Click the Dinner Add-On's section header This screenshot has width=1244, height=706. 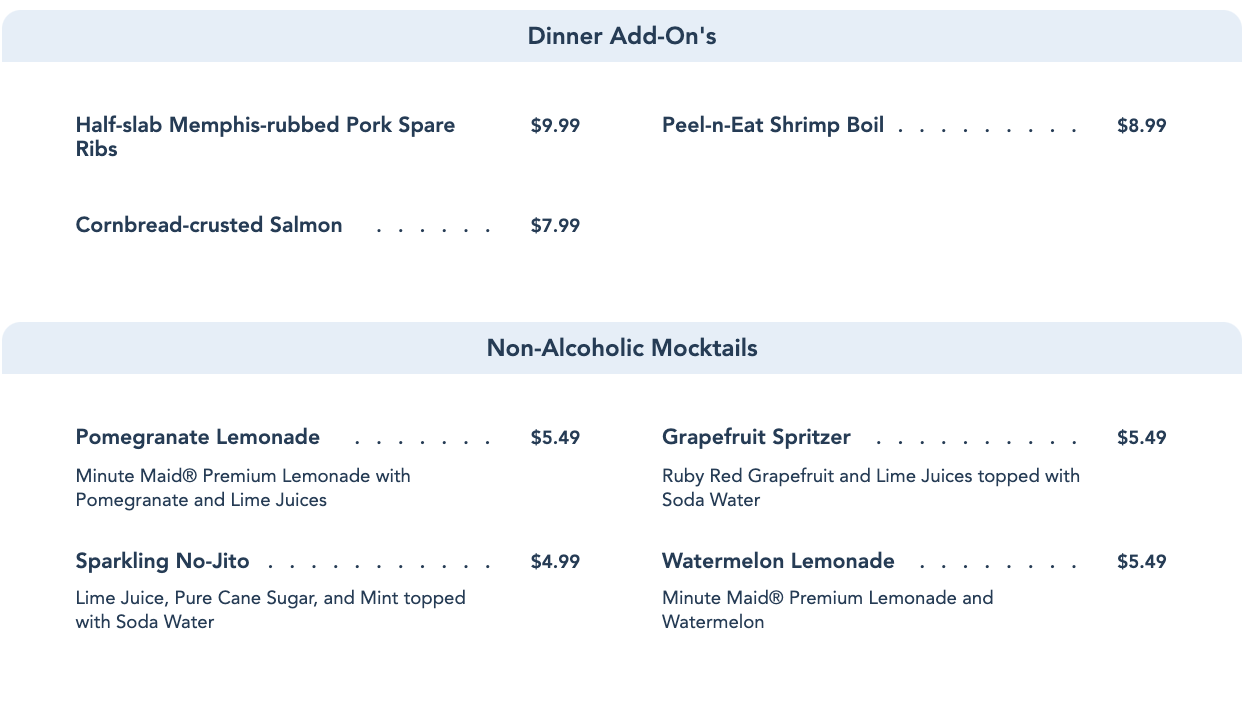622,37
